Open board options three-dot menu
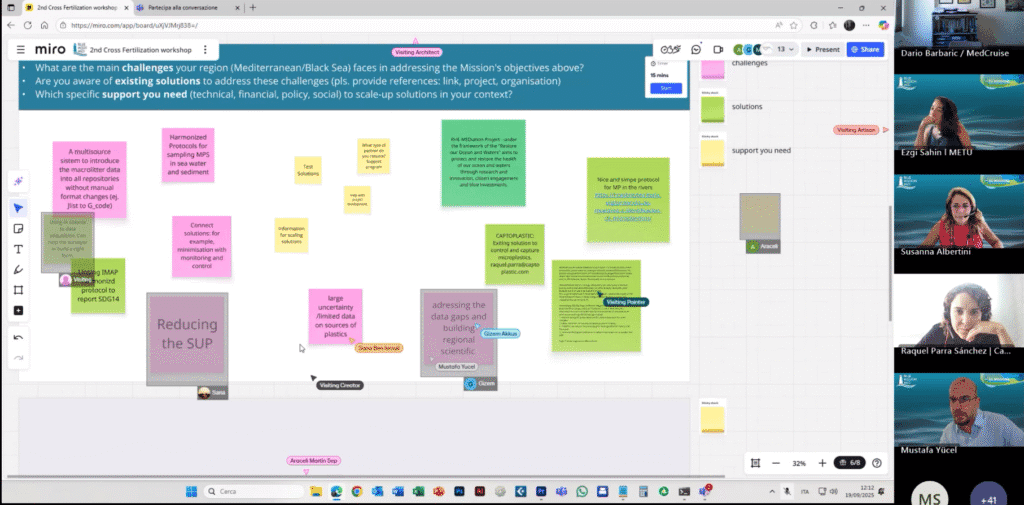 [205, 49]
